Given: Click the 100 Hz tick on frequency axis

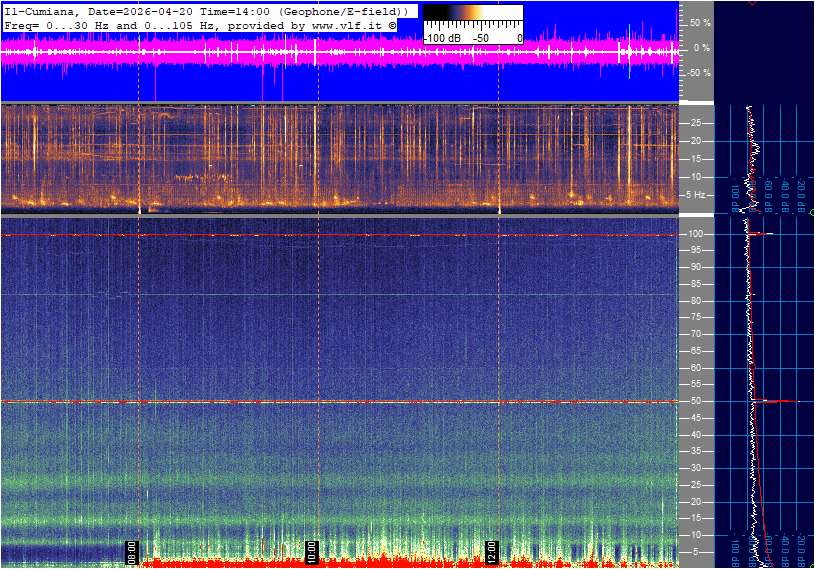Looking at the screenshot, I should [x=695, y=234].
